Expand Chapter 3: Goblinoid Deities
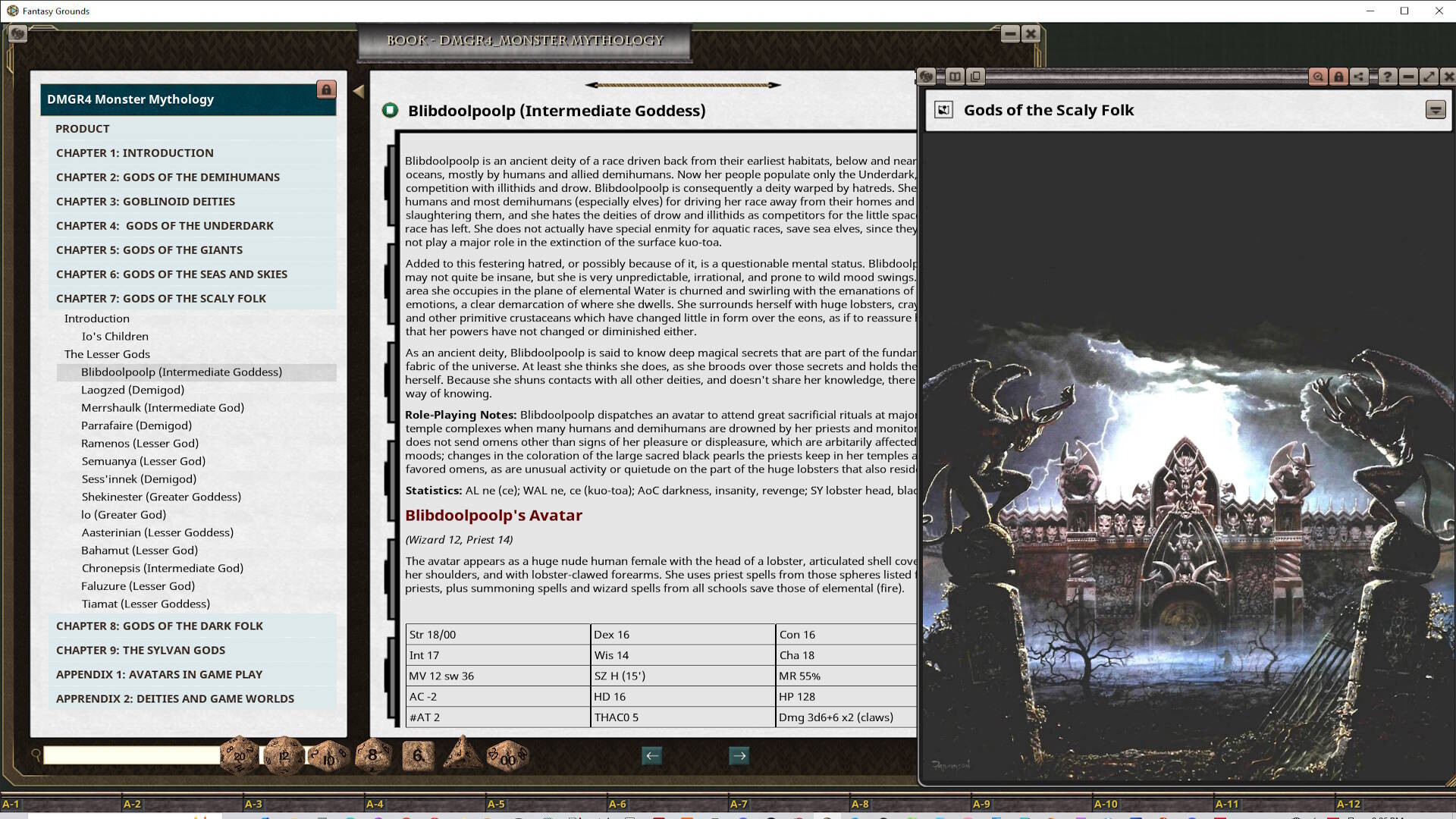 [193, 202]
